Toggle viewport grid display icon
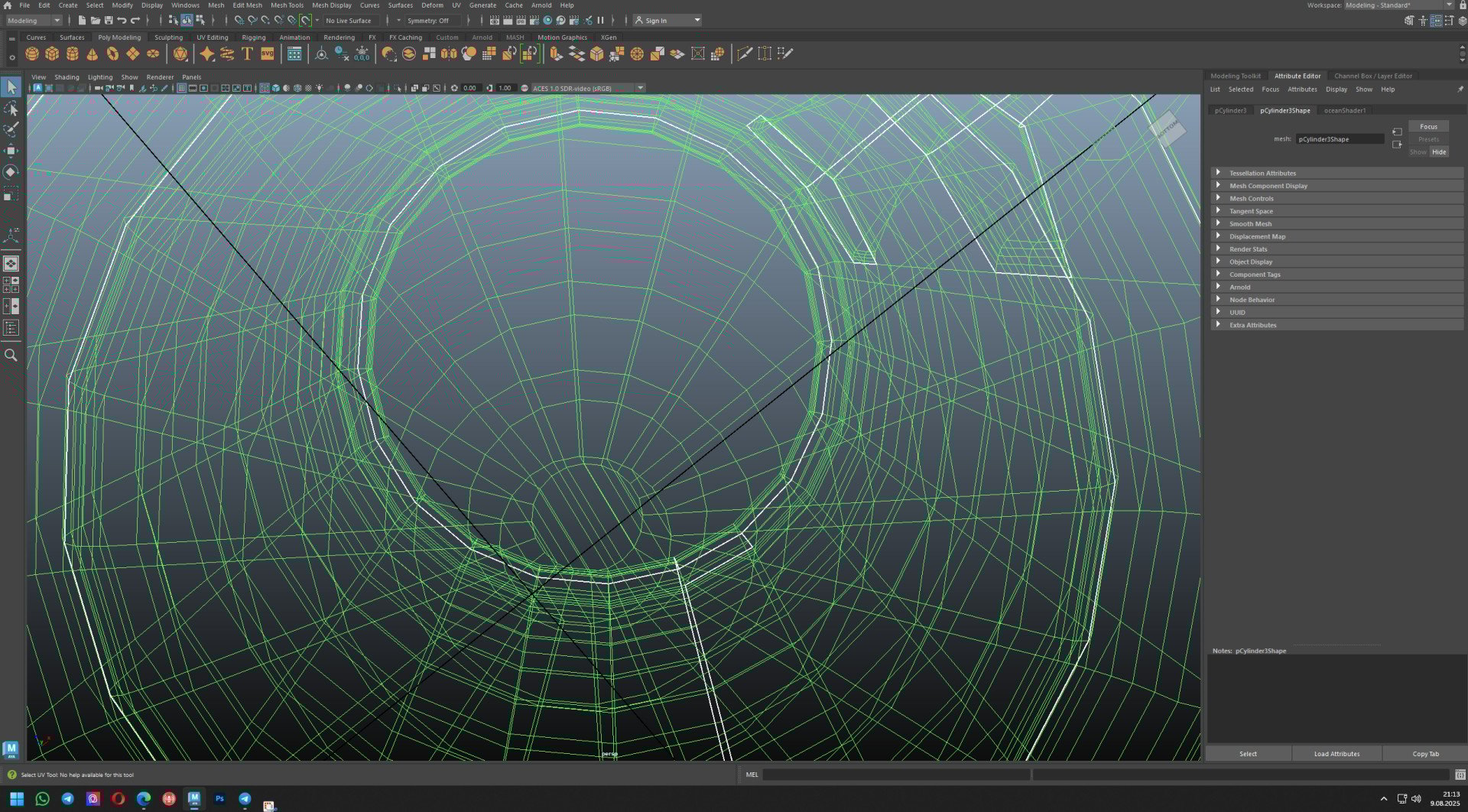 (181, 88)
